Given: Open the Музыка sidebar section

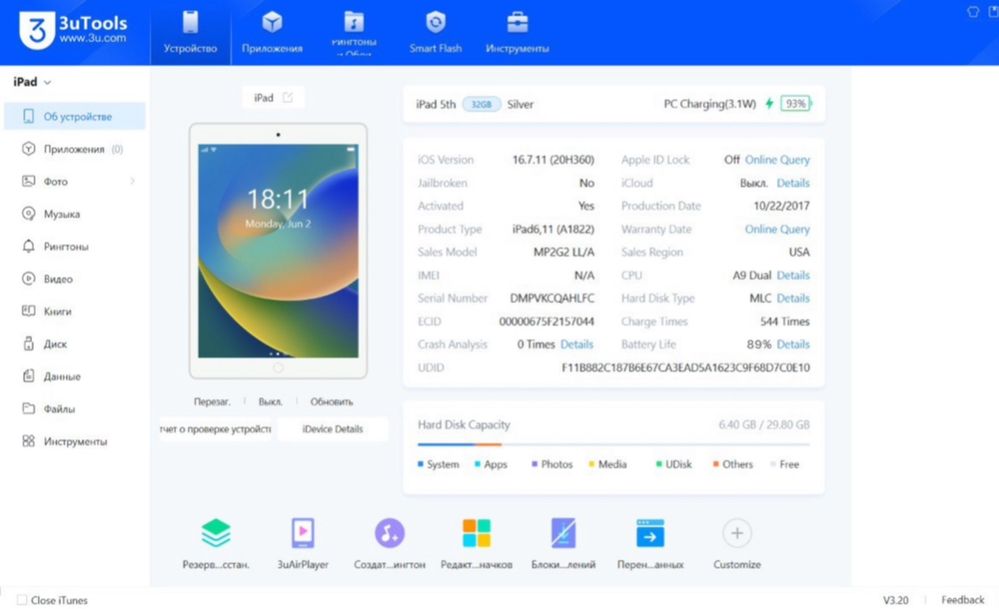Looking at the screenshot, I should click(75, 214).
